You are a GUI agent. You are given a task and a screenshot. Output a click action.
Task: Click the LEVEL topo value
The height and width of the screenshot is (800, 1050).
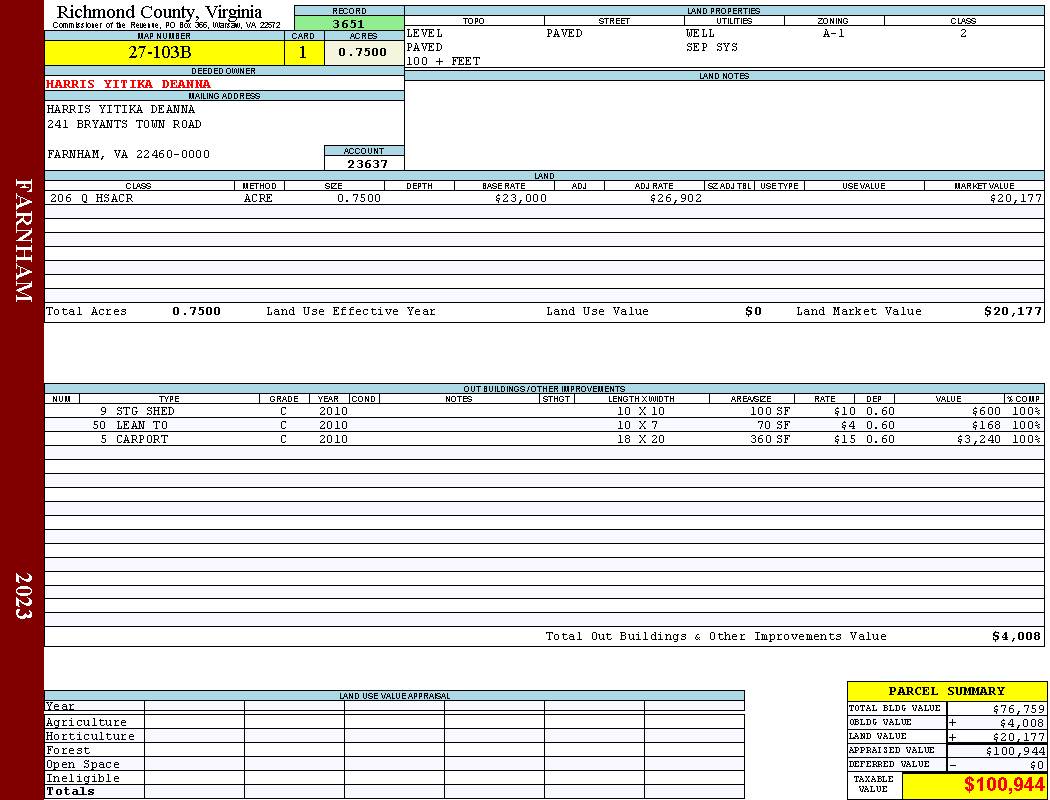pos(425,33)
